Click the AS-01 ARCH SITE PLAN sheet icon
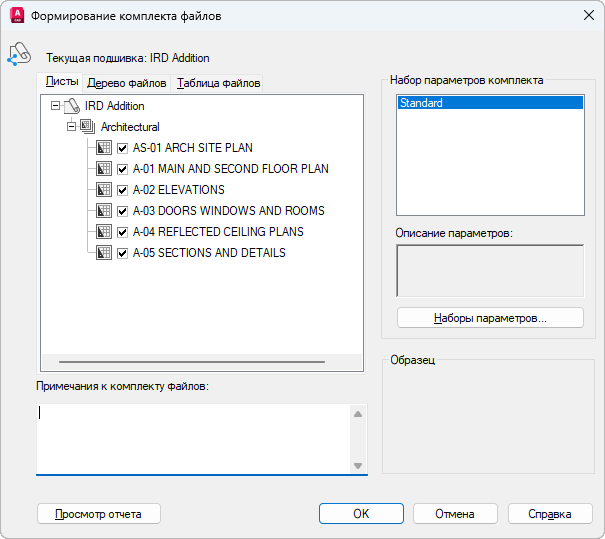This screenshot has height=539, width=605. pos(104,148)
